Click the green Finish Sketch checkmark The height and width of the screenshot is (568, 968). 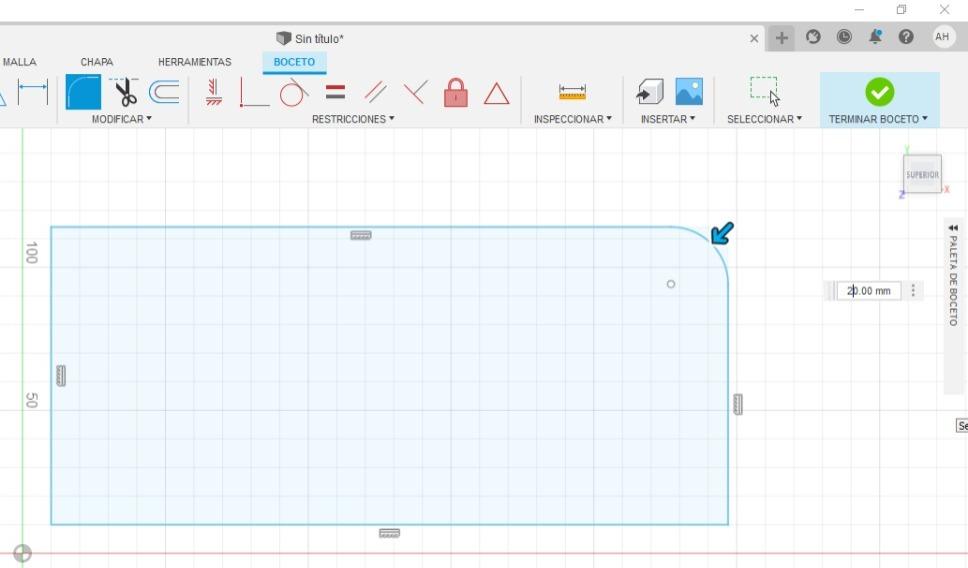[x=880, y=92]
